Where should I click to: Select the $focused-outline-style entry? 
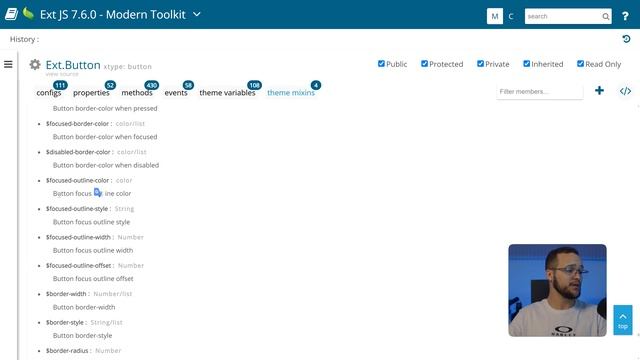tap(77, 209)
